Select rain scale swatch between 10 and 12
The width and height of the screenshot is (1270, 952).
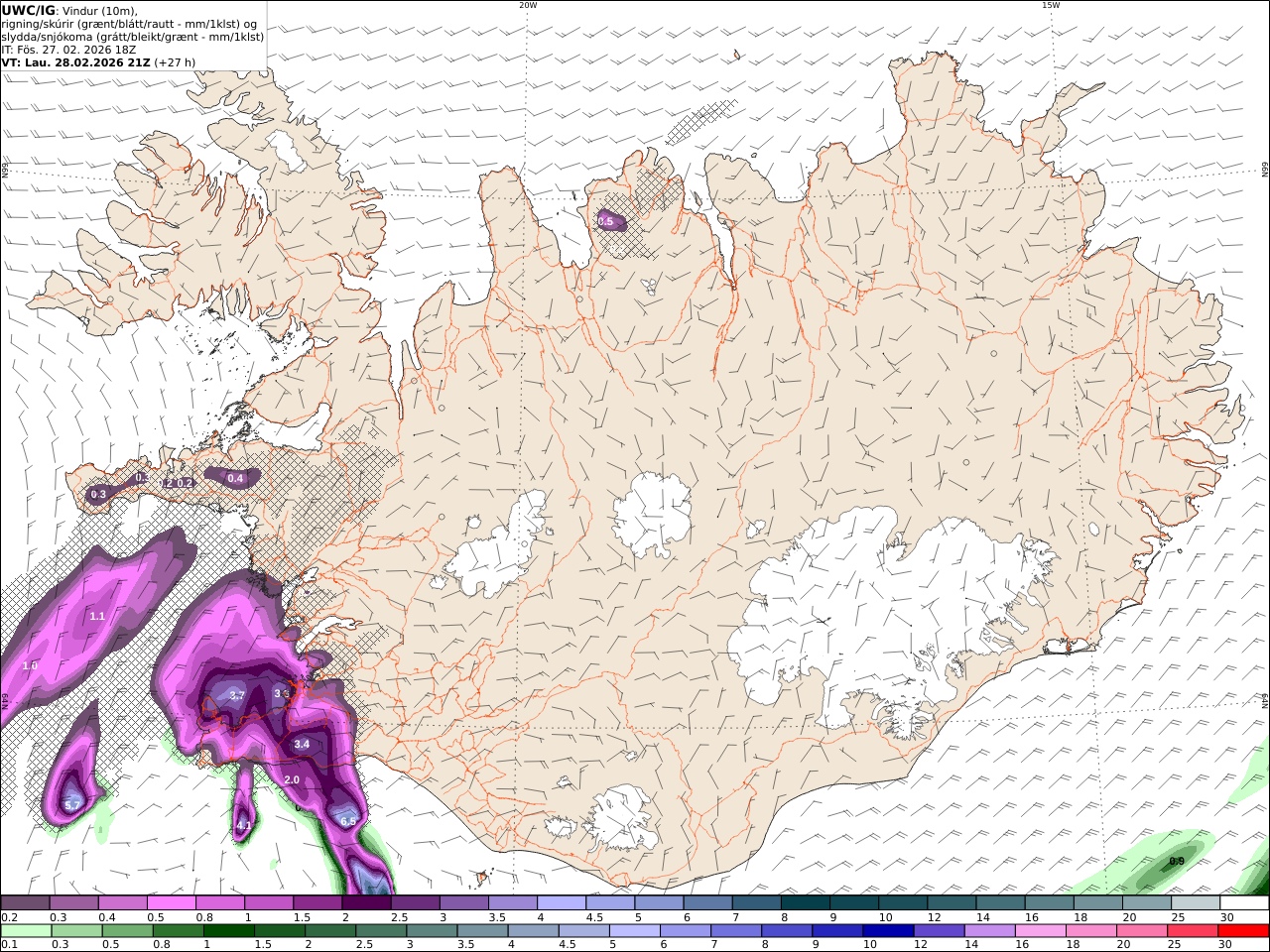(888, 931)
